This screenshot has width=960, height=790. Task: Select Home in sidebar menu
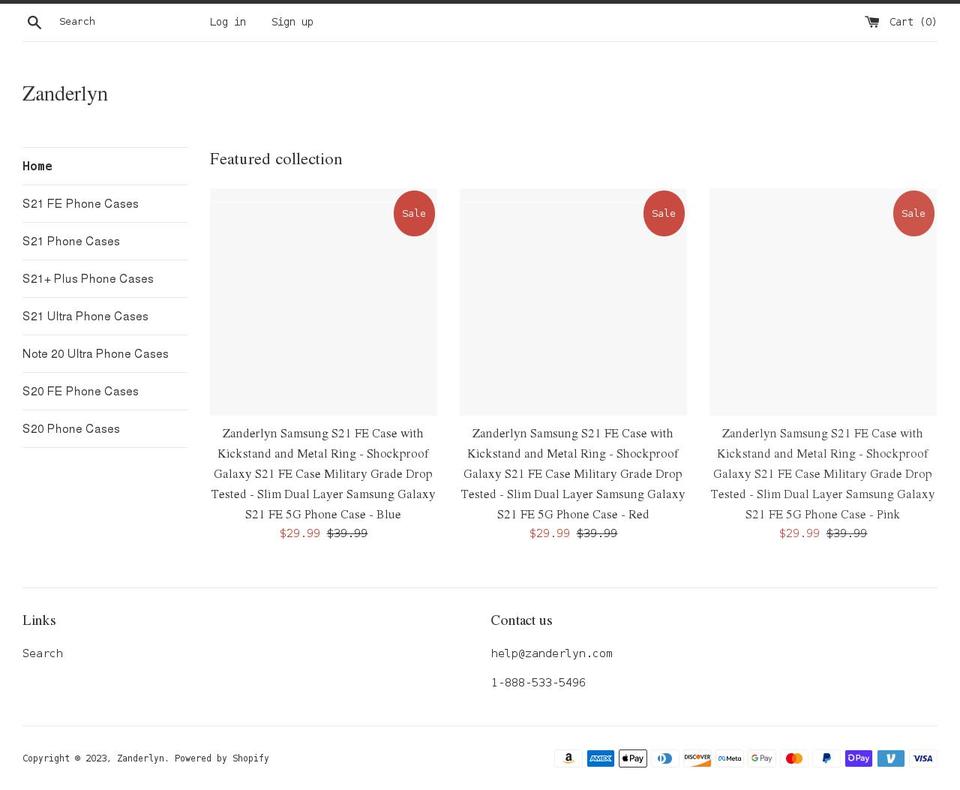click(x=37, y=166)
